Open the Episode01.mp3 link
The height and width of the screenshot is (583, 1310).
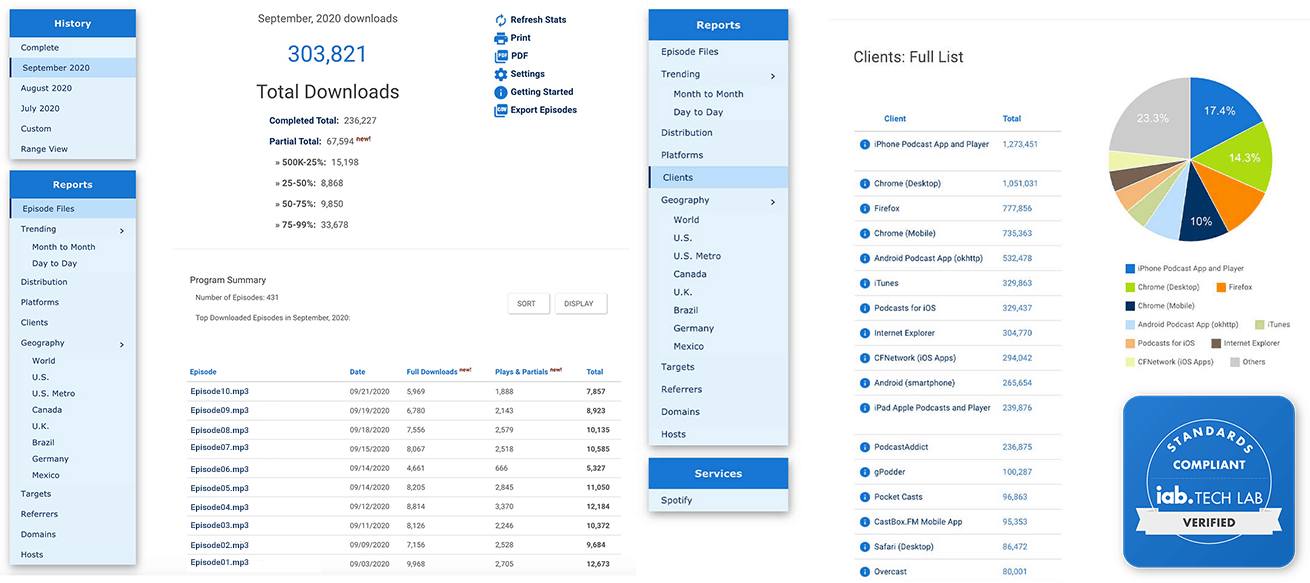click(219, 563)
